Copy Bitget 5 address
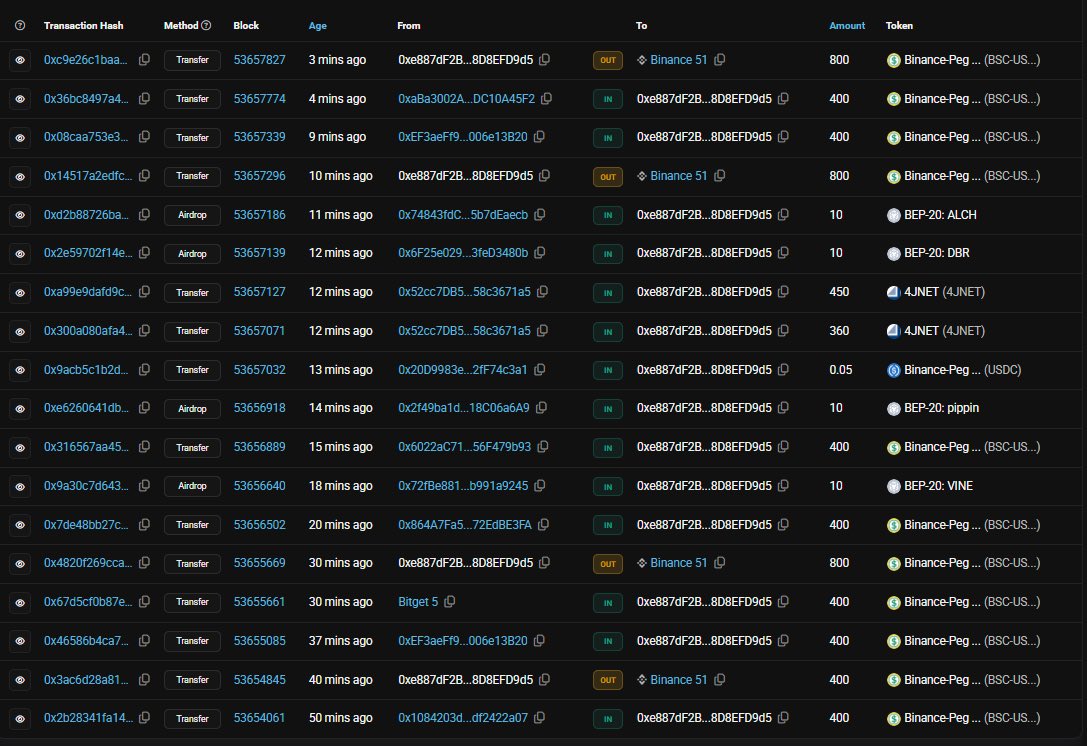Viewport: 1087px width, 746px height. click(449, 602)
